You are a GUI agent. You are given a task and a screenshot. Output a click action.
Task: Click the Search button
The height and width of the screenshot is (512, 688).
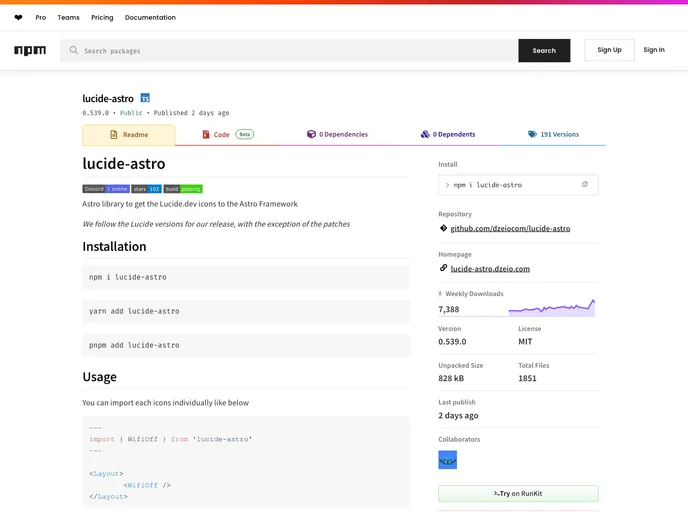(544, 50)
